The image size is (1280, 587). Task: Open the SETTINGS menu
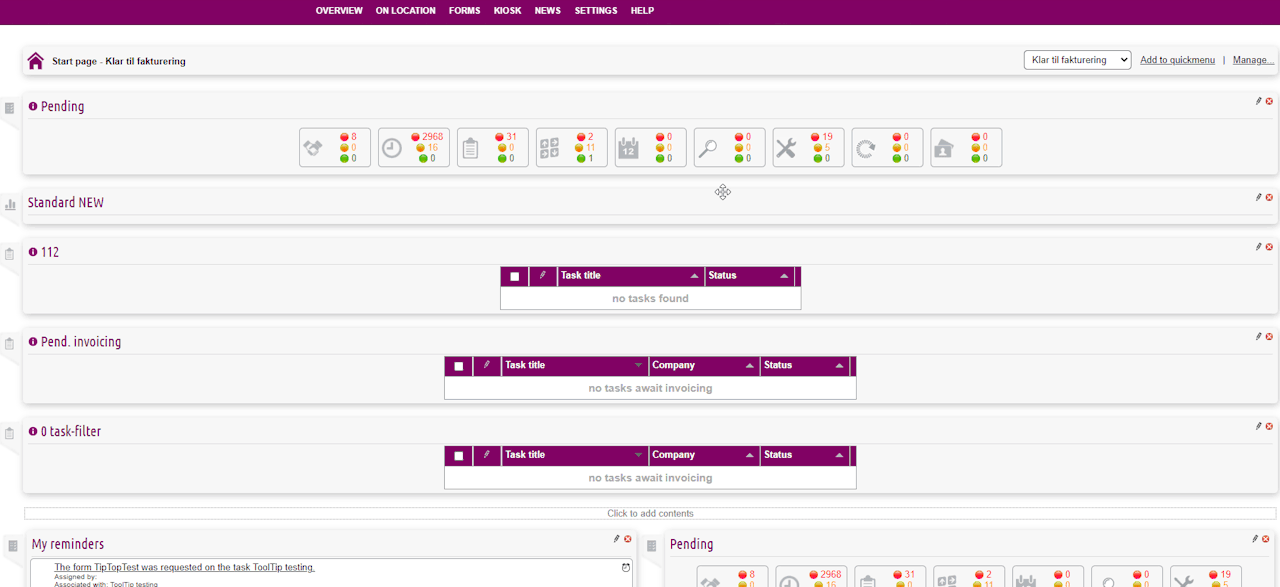point(595,11)
